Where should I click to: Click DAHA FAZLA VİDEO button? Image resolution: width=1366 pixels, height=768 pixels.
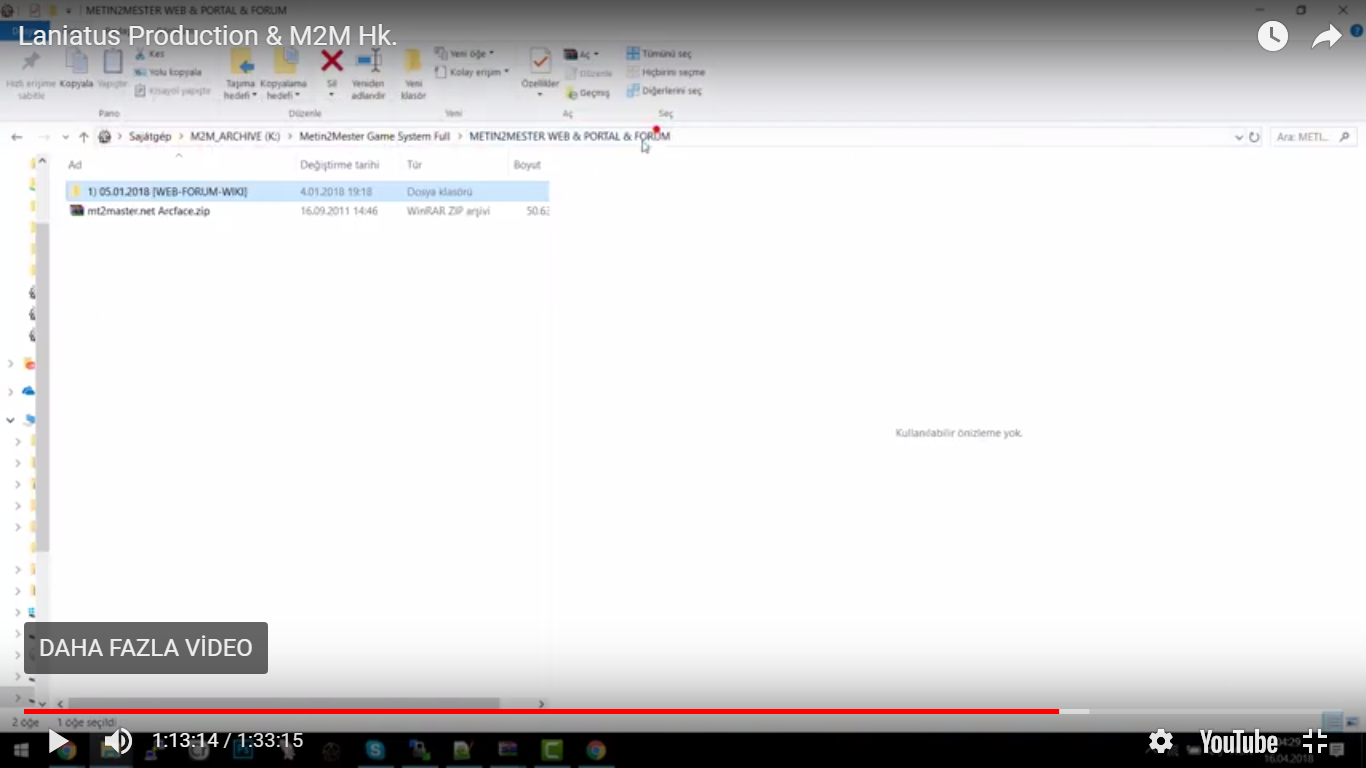(x=146, y=648)
